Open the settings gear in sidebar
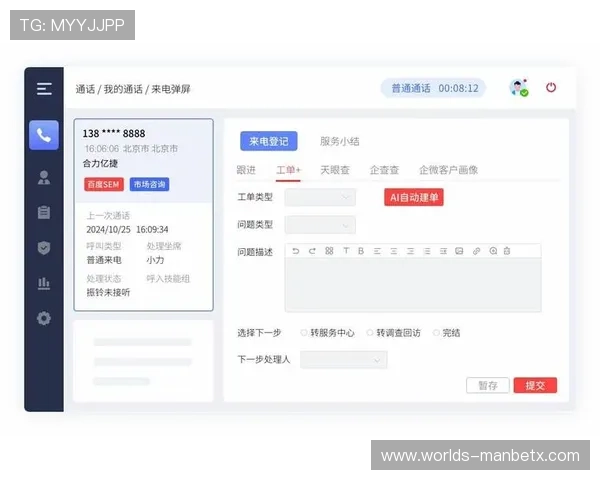The image size is (600, 480). [44, 318]
